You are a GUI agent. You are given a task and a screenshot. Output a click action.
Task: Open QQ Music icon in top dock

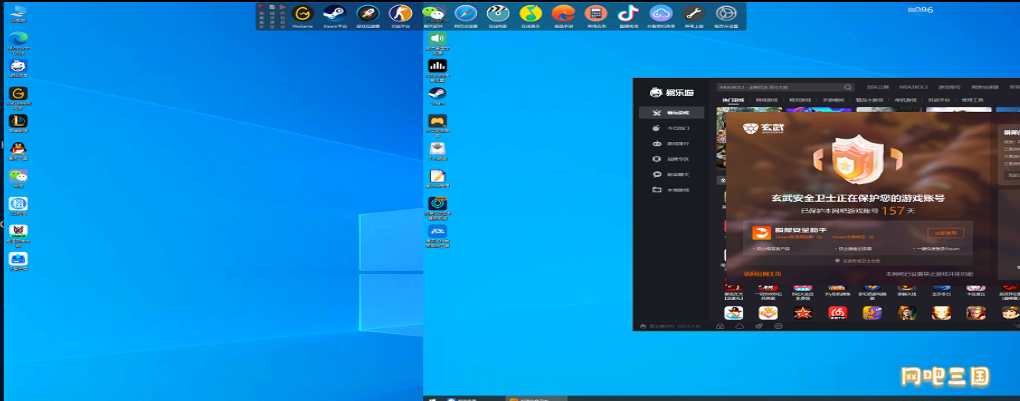531,14
